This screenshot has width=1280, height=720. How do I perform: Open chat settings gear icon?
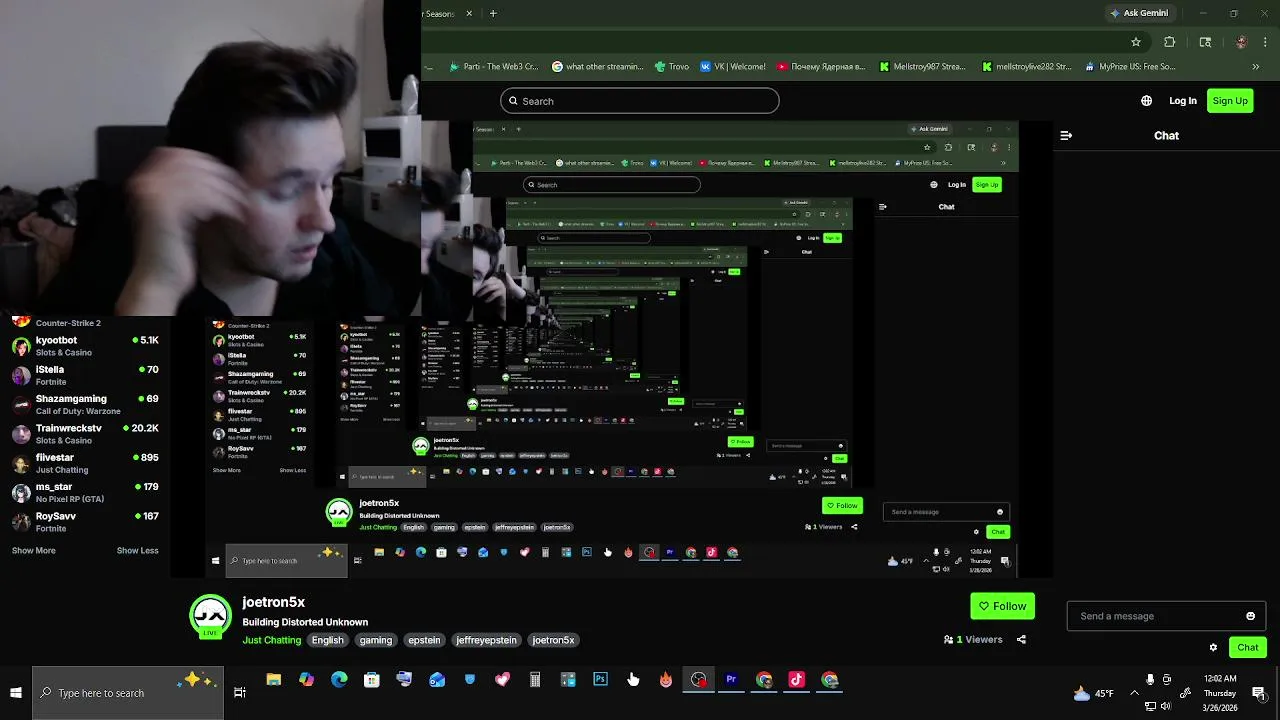[1213, 647]
